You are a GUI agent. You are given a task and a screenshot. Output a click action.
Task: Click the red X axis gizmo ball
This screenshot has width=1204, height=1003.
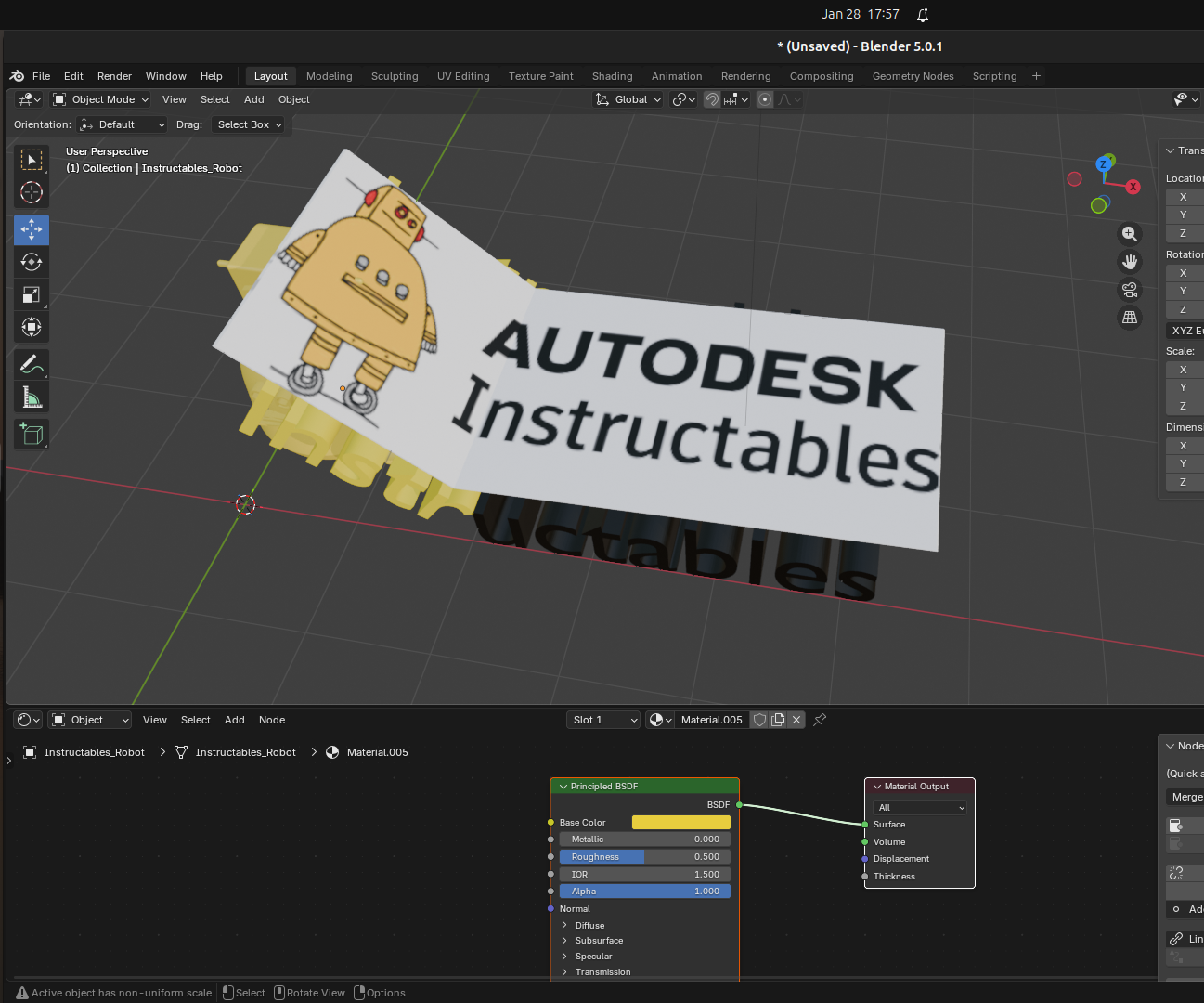(1133, 187)
